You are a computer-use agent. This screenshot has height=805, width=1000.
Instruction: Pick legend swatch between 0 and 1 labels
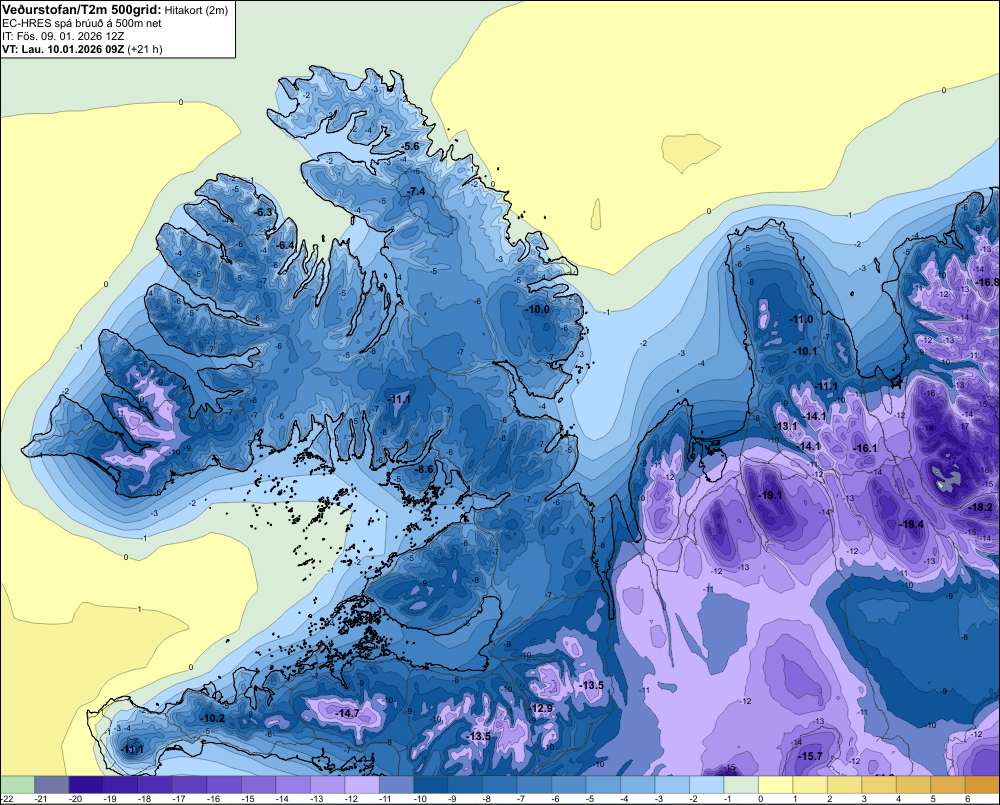click(x=776, y=785)
